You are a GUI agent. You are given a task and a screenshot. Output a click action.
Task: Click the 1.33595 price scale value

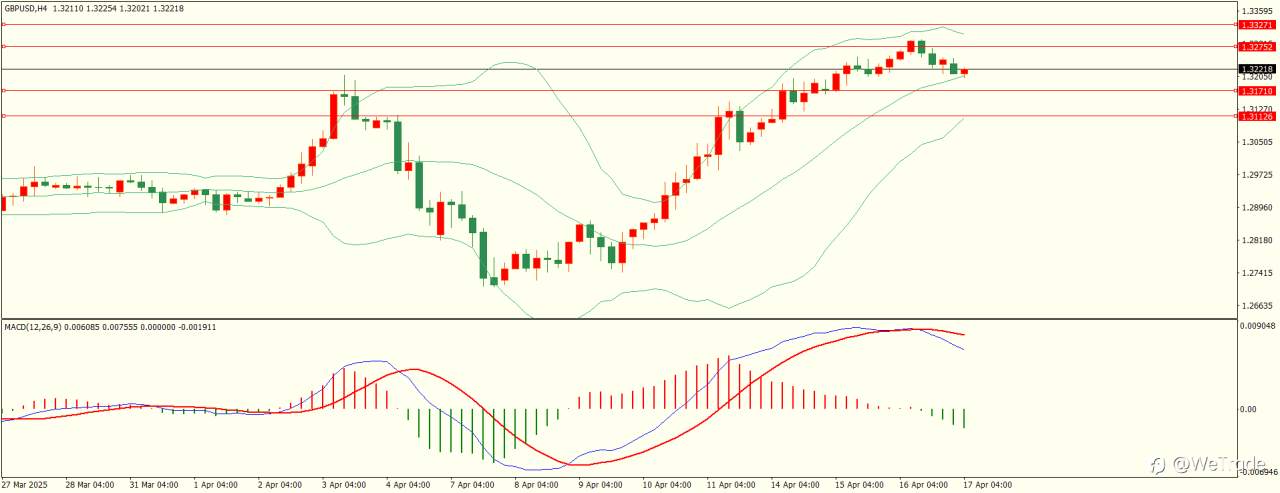coord(1259,11)
